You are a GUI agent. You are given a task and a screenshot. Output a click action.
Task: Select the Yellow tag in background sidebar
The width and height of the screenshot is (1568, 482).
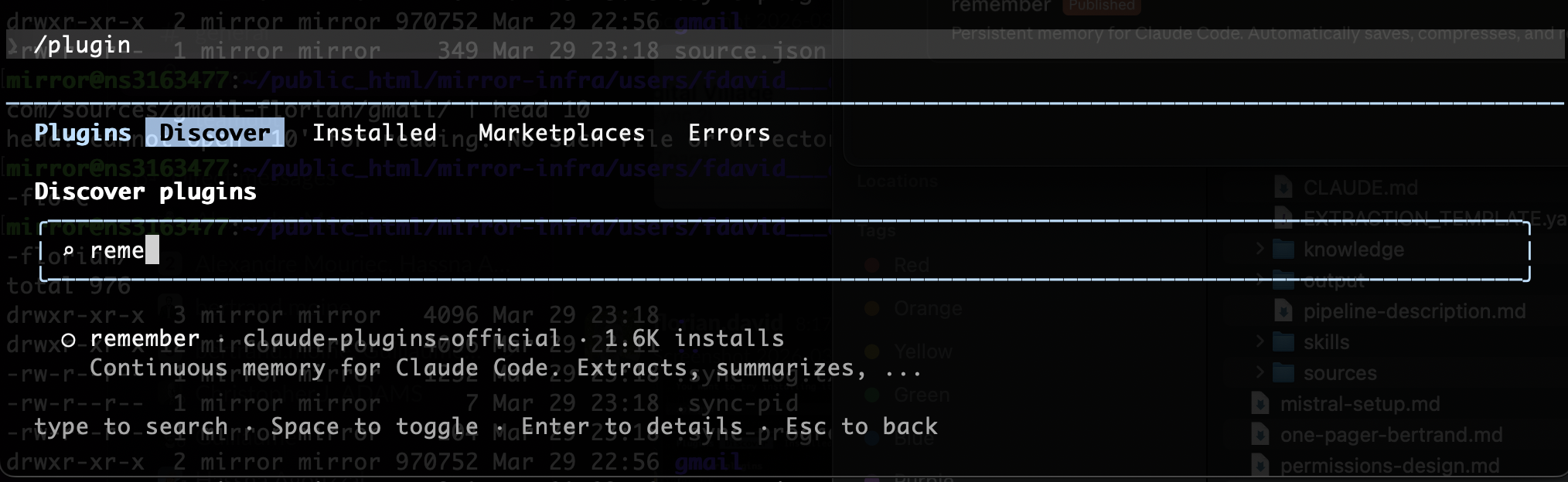pyautogui.click(x=923, y=352)
